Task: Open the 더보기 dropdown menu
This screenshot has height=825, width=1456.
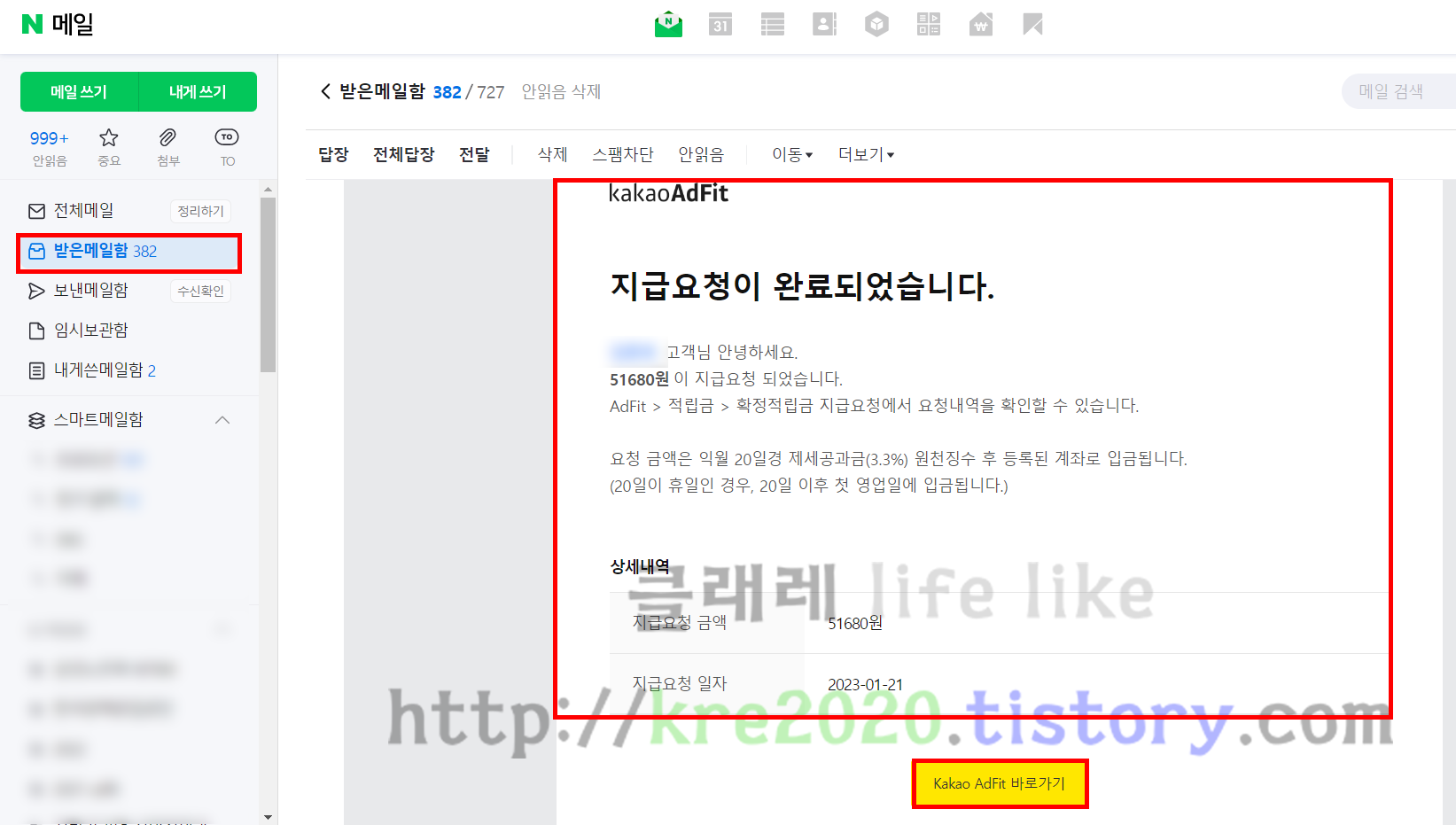Action: click(x=866, y=154)
